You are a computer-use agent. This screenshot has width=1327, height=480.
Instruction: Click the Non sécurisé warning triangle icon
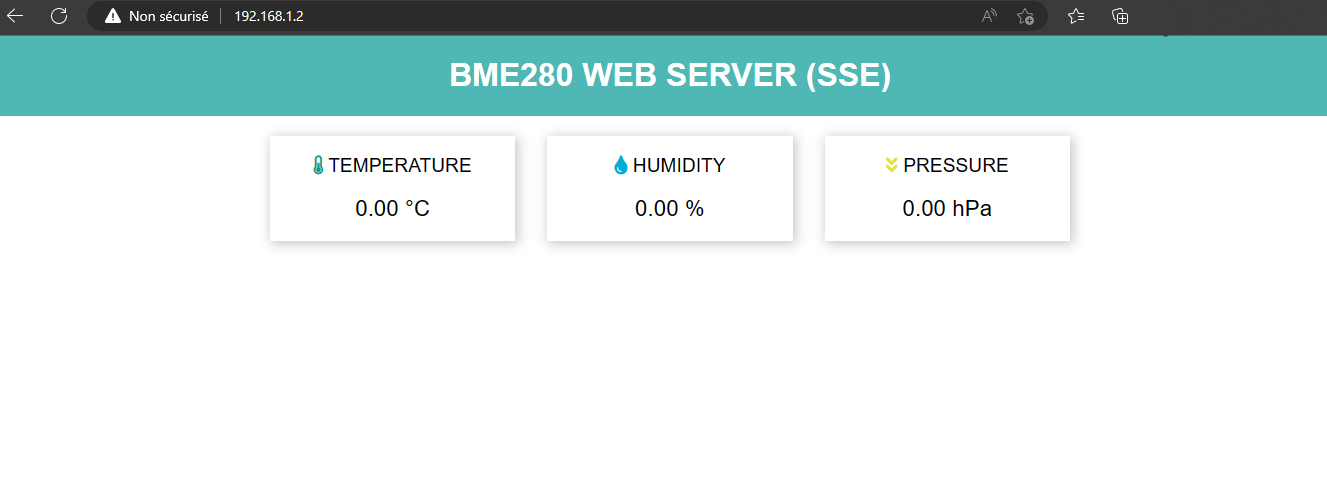click(x=113, y=16)
